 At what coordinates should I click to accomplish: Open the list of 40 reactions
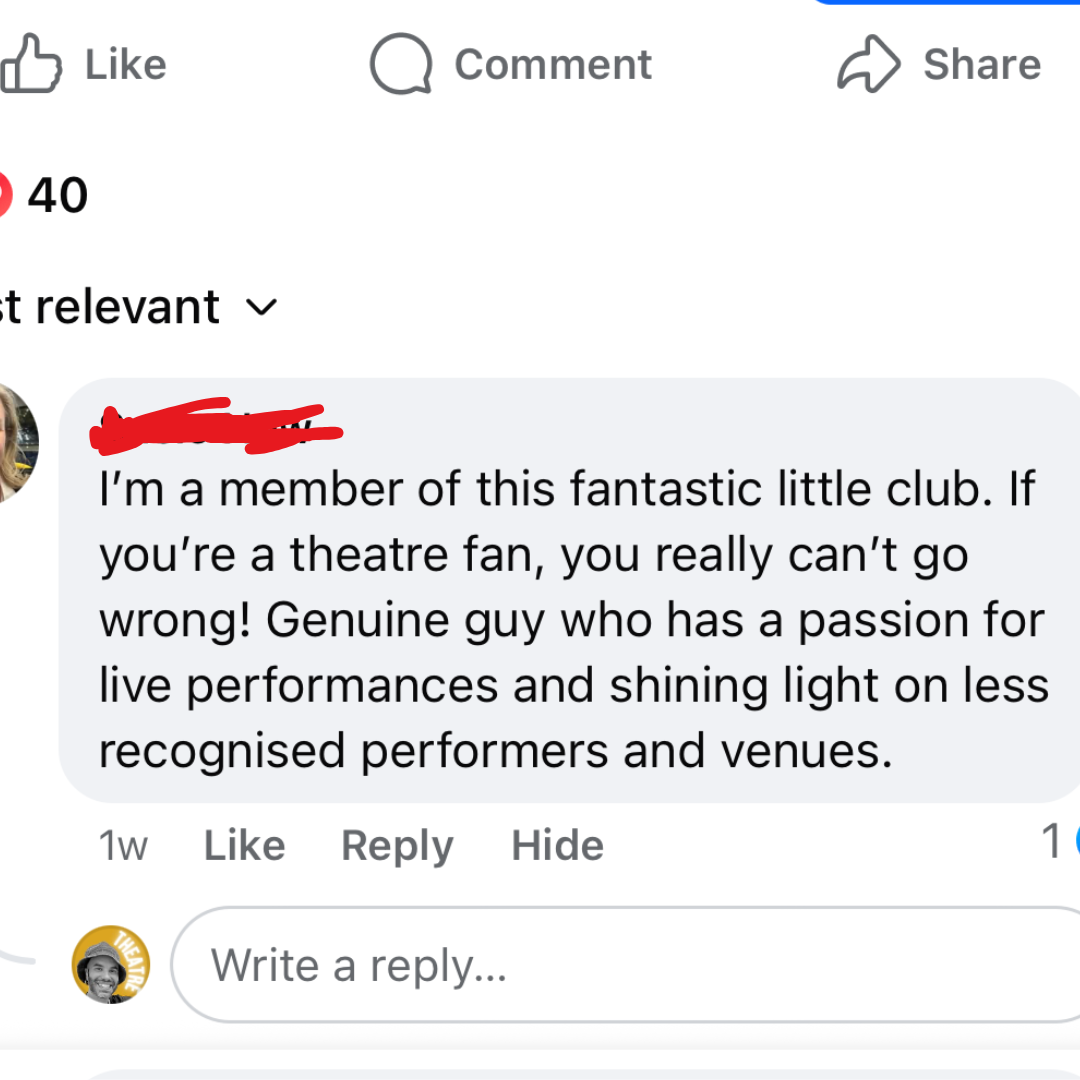pos(57,195)
